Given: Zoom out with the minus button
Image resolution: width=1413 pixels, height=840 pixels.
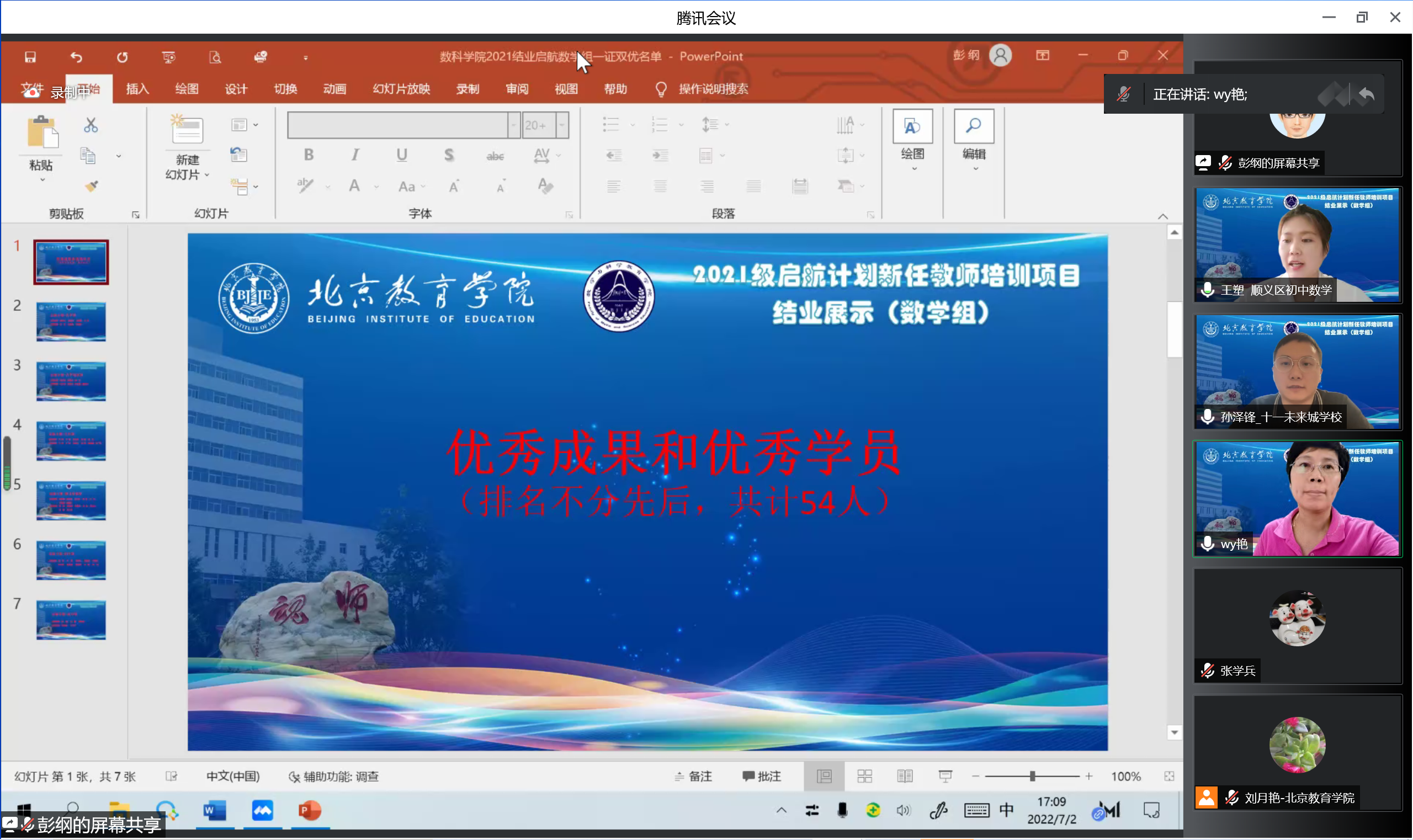Looking at the screenshot, I should (x=975, y=777).
